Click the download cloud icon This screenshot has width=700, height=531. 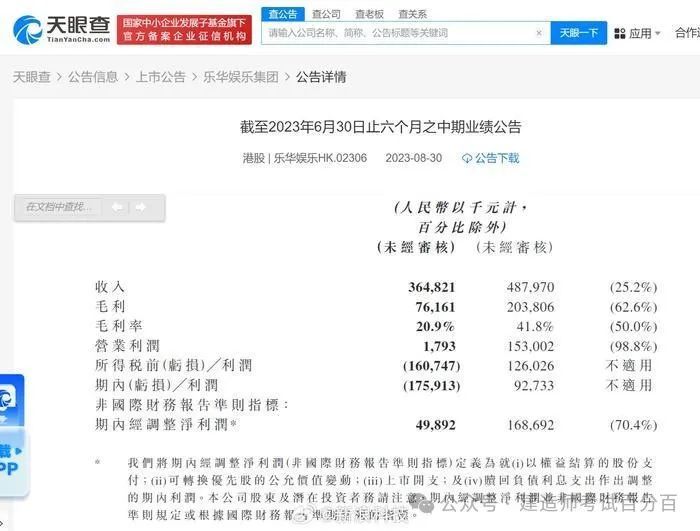pyautogui.click(x=467, y=158)
